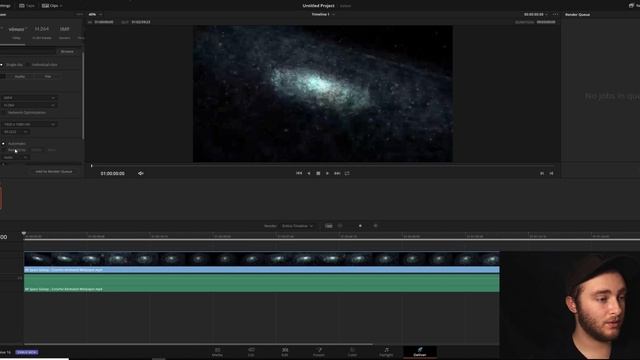Open the viewer zoom percentage dropdown
The height and width of the screenshot is (360, 640).
[95, 14]
